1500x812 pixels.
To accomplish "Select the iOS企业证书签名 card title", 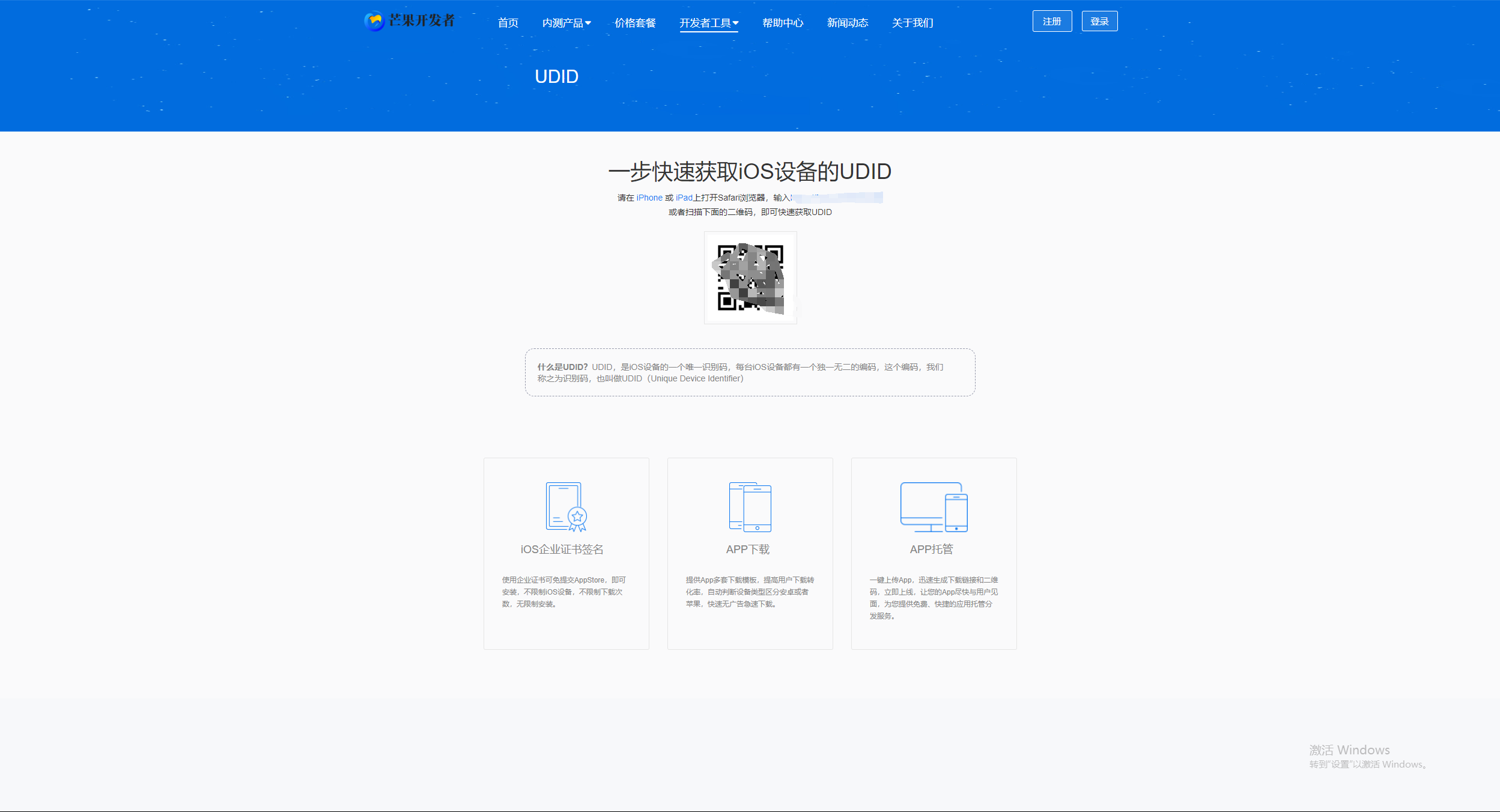I will (x=562, y=550).
